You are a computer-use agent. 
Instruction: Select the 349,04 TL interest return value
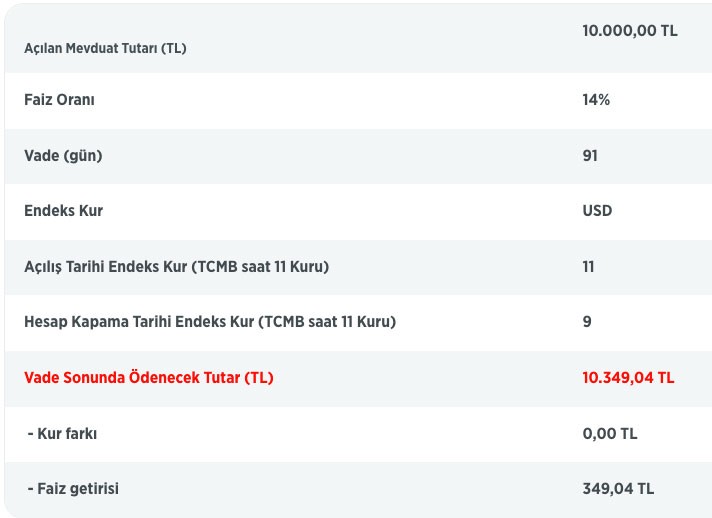click(618, 489)
